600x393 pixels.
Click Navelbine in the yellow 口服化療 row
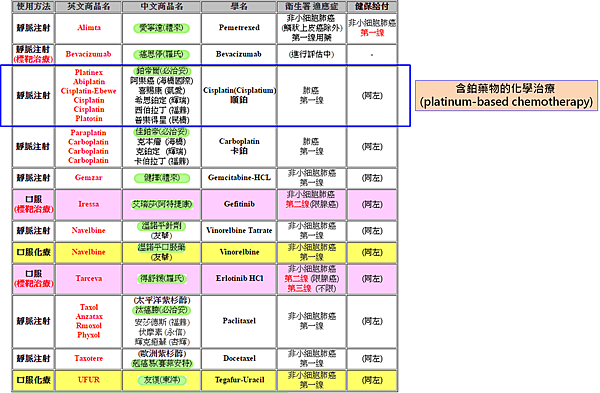[x=88, y=252]
